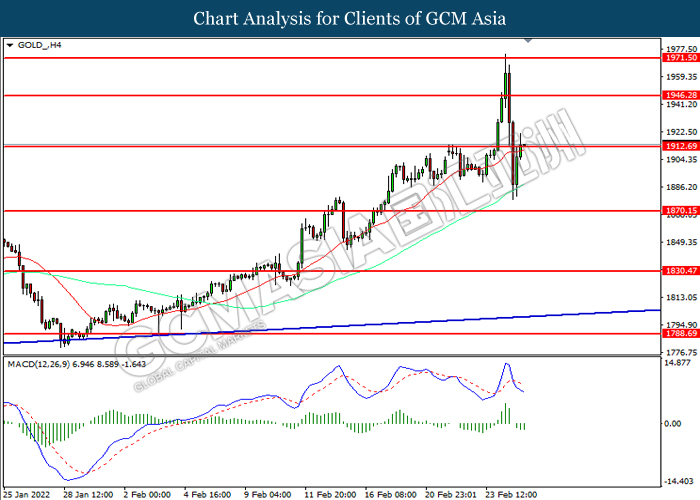
Task: Click the 2 Feb 00:00 date label
Action: [147, 495]
